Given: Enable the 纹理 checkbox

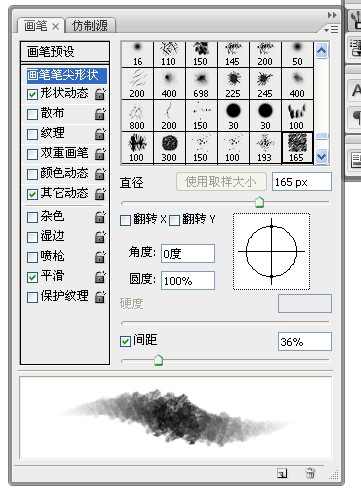Looking at the screenshot, I should [x=32, y=134].
